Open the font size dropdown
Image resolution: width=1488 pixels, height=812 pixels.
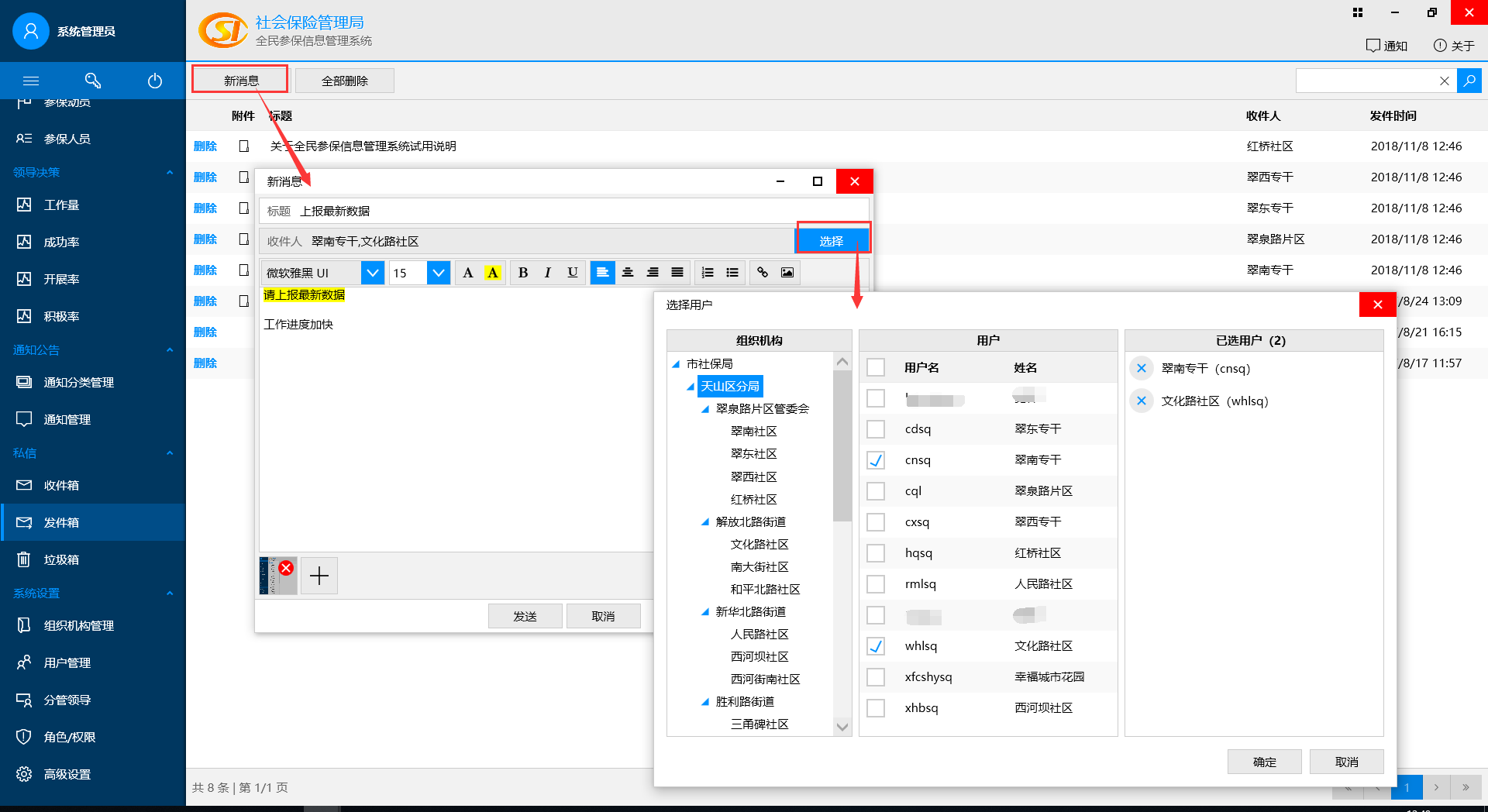pos(439,273)
